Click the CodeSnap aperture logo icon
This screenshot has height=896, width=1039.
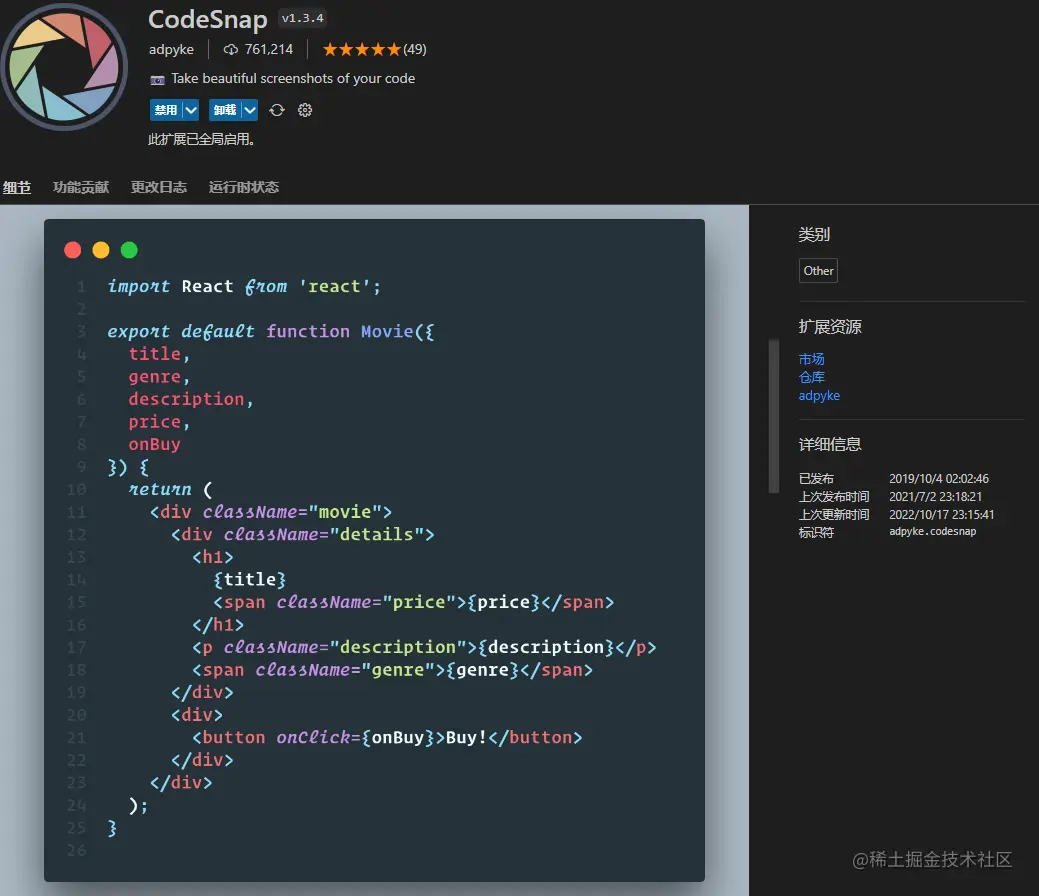[64, 66]
